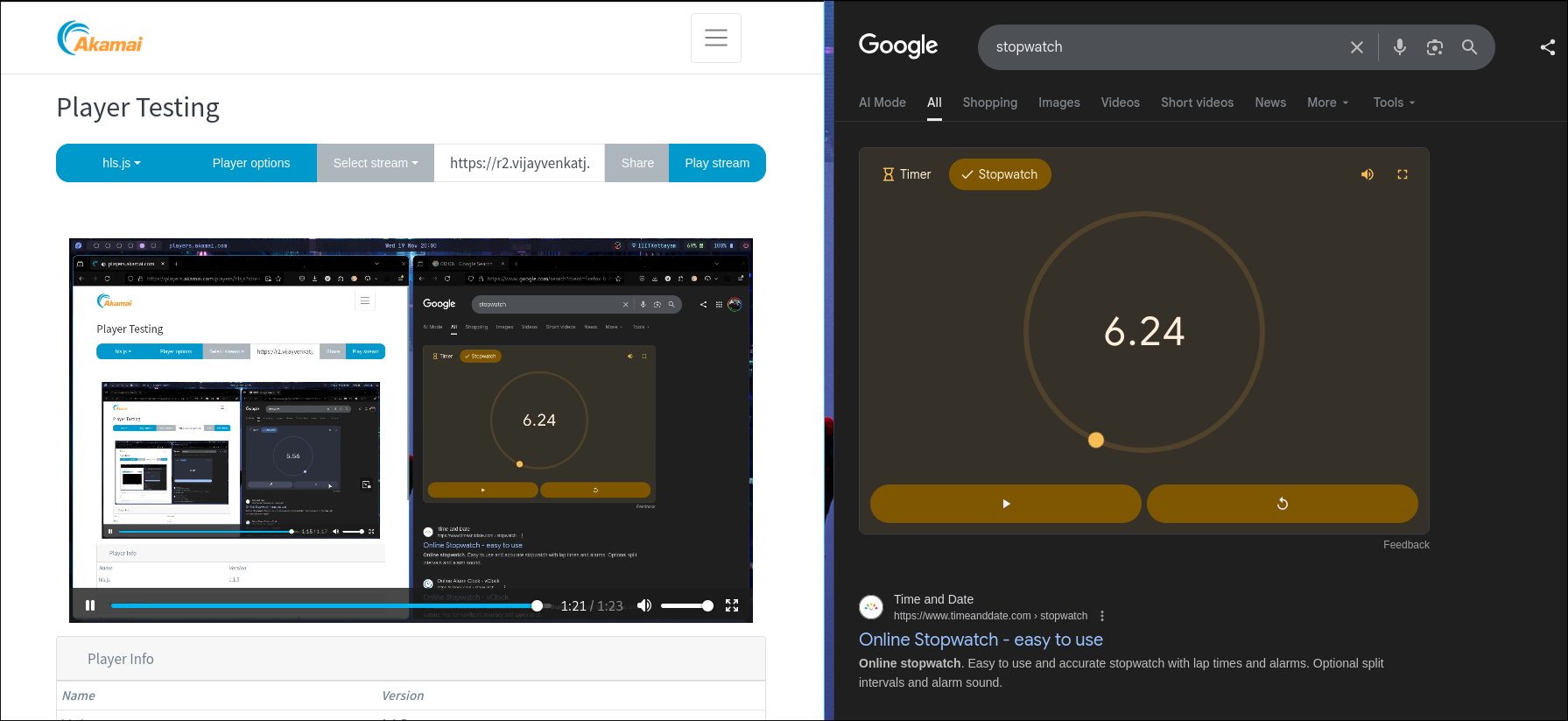
Task: Open Google search by image
Action: click(x=1435, y=47)
